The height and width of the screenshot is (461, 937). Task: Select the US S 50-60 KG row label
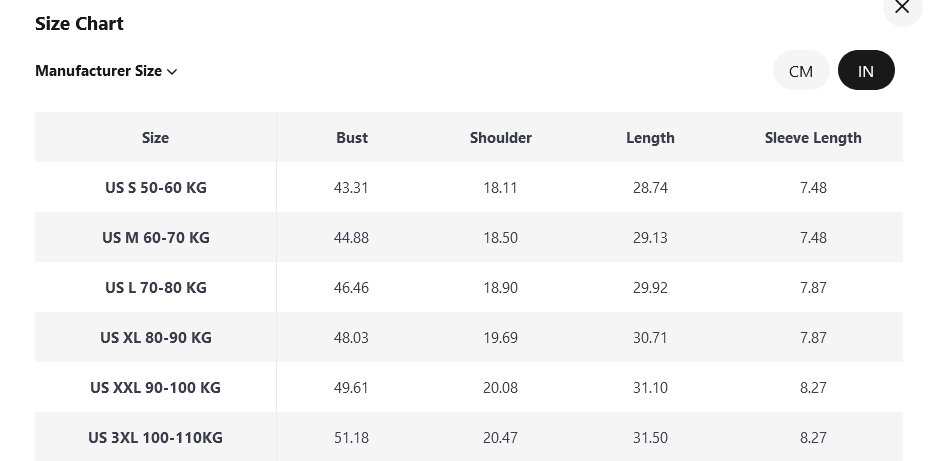click(x=155, y=187)
